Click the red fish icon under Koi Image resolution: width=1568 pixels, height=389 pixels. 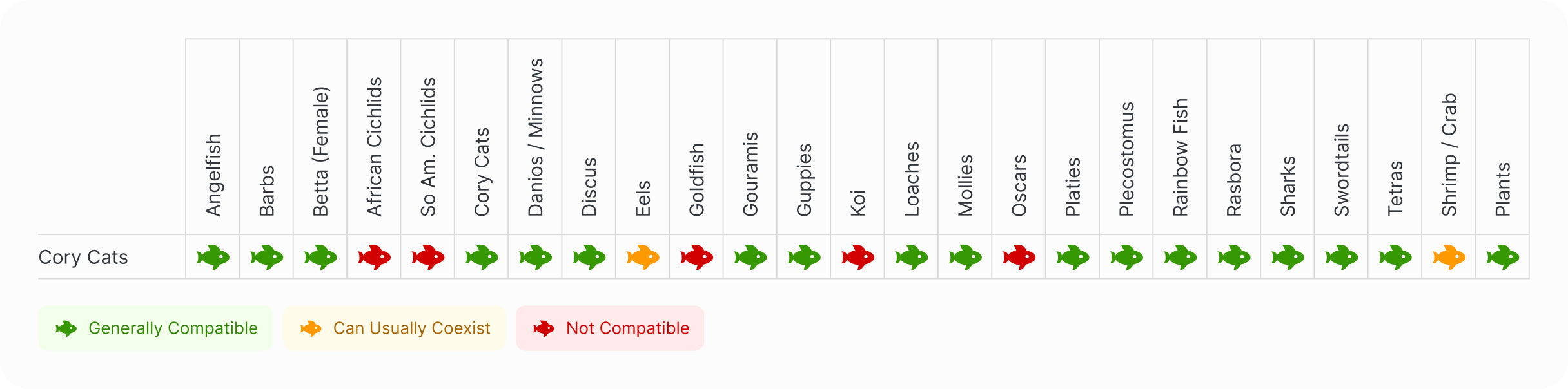pyautogui.click(x=857, y=257)
